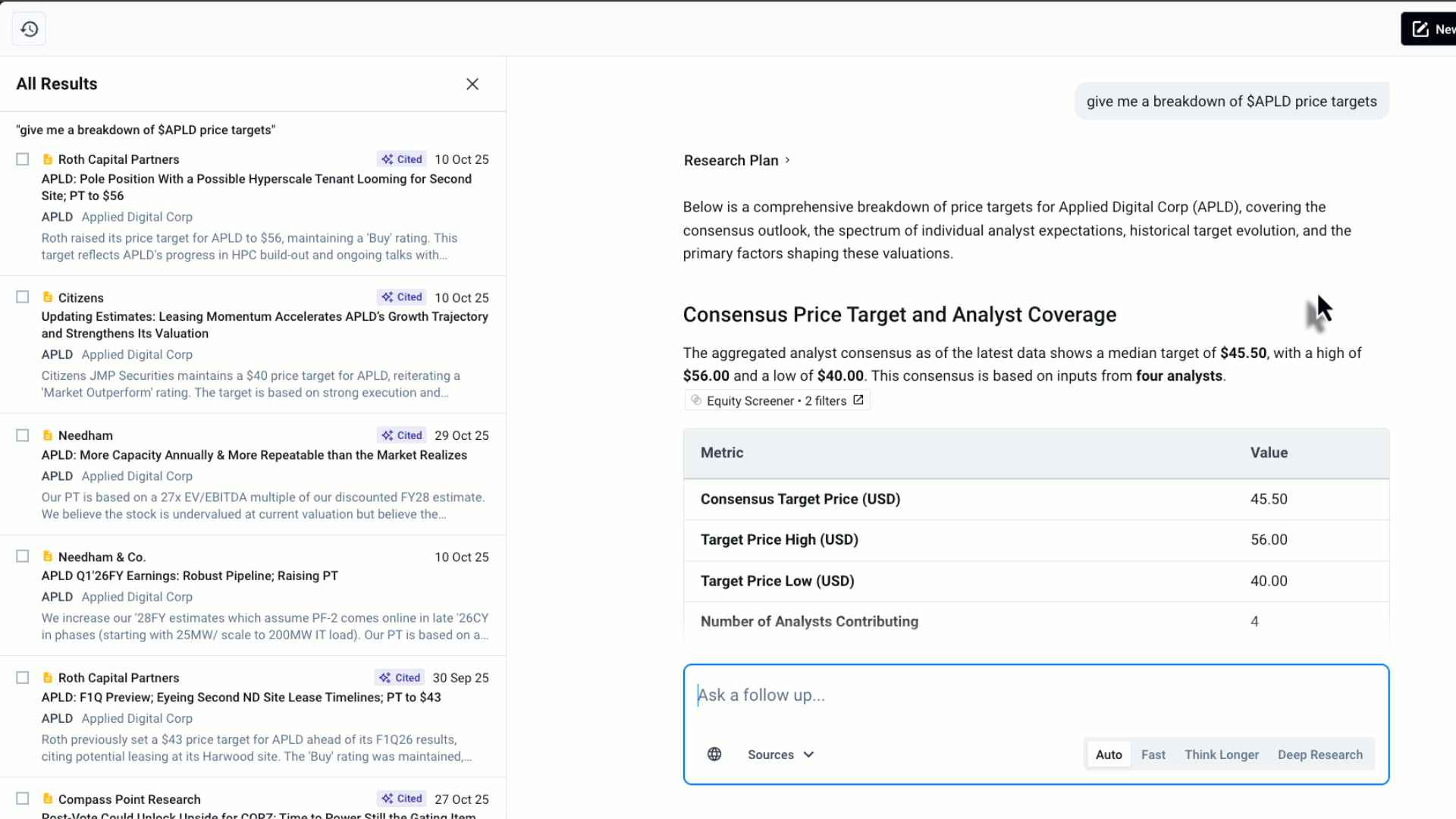Select the Think Longer mode
The image size is (1456, 819).
[1221, 755]
